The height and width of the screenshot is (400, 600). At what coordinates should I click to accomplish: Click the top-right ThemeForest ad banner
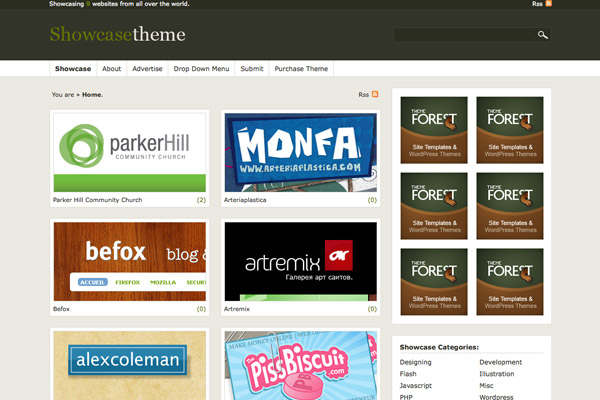click(510, 130)
